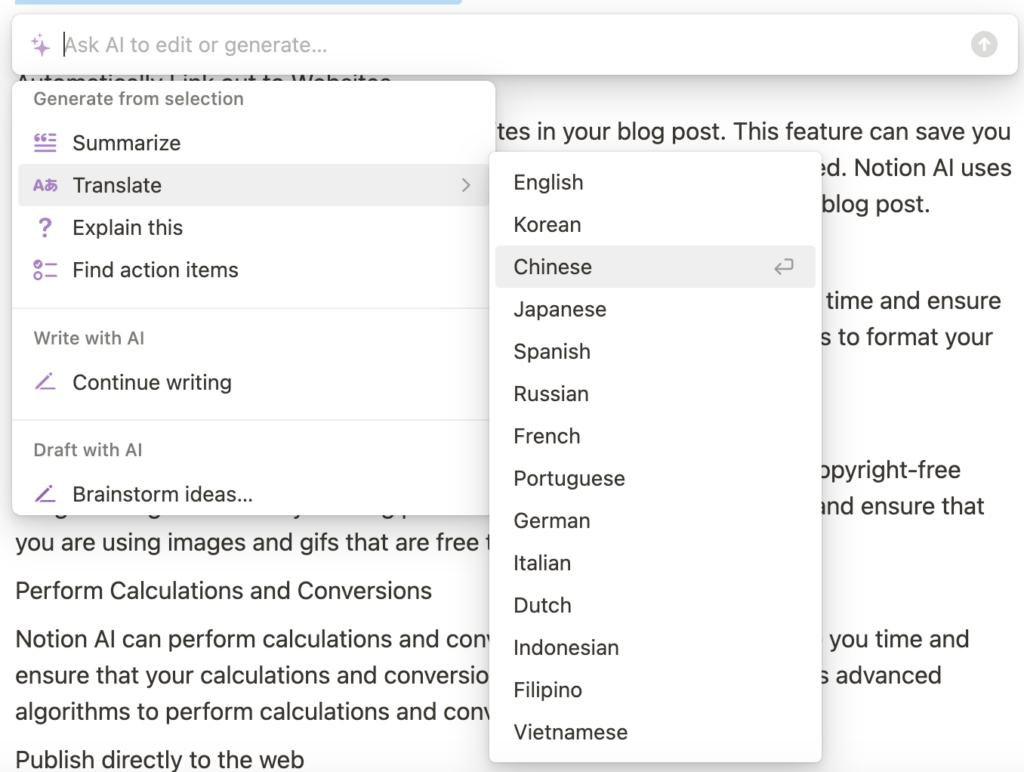Click the Translate language icon
1024x772 pixels.
[45, 185]
